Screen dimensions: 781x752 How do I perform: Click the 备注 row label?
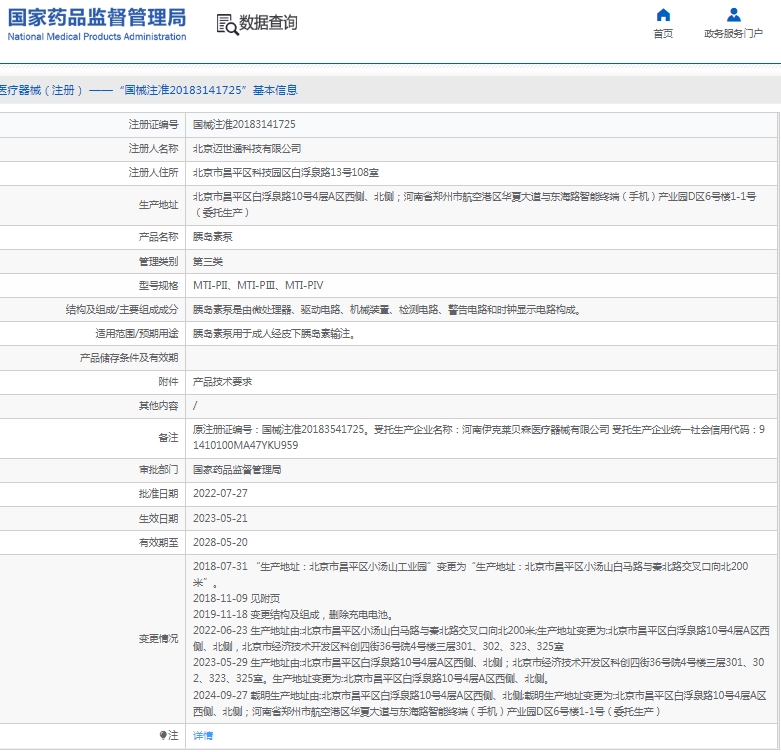tap(168, 437)
